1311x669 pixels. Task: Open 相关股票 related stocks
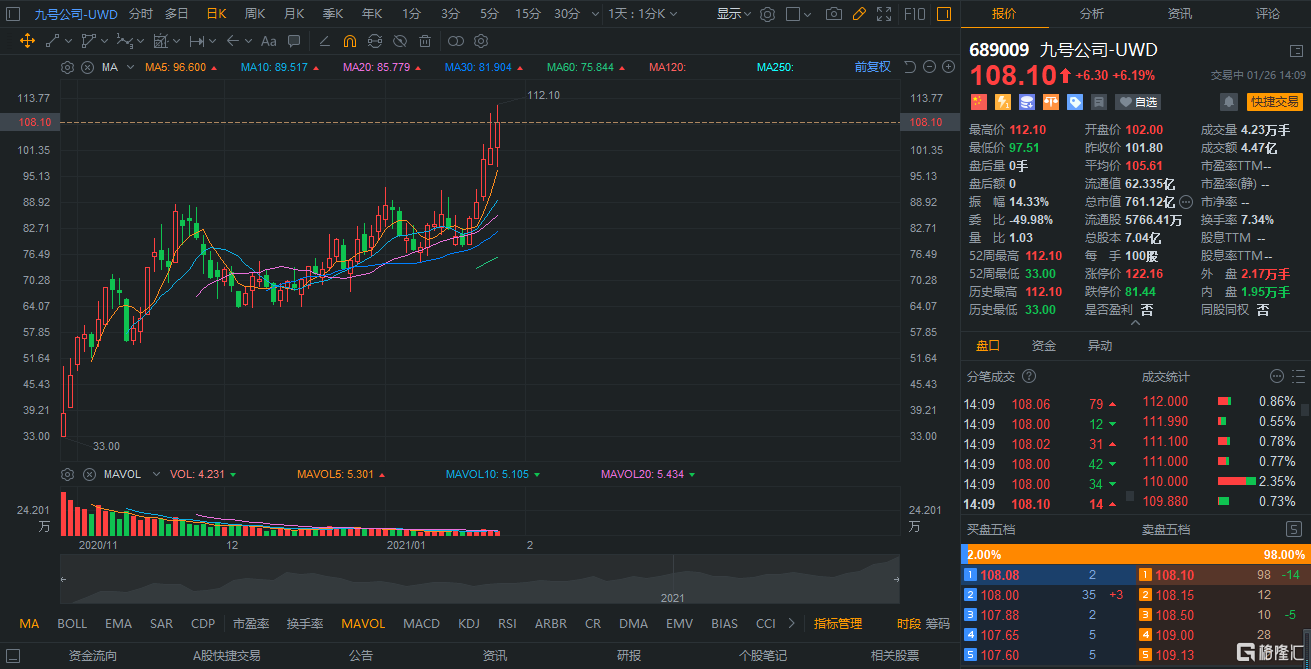click(895, 656)
